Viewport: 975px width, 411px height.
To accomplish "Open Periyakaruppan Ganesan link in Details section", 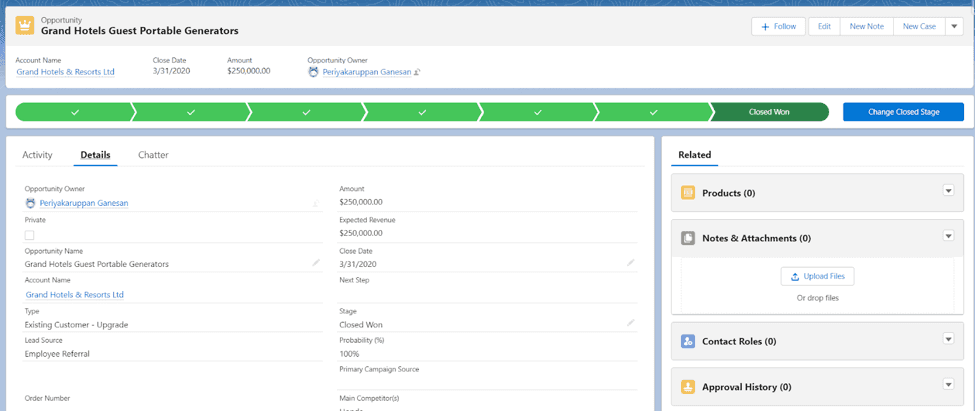I will pyautogui.click(x=84, y=203).
